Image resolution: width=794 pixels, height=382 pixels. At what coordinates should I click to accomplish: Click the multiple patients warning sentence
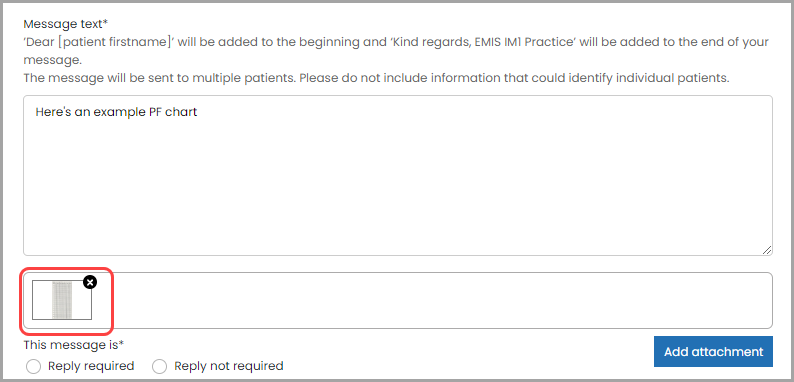tap(376, 79)
